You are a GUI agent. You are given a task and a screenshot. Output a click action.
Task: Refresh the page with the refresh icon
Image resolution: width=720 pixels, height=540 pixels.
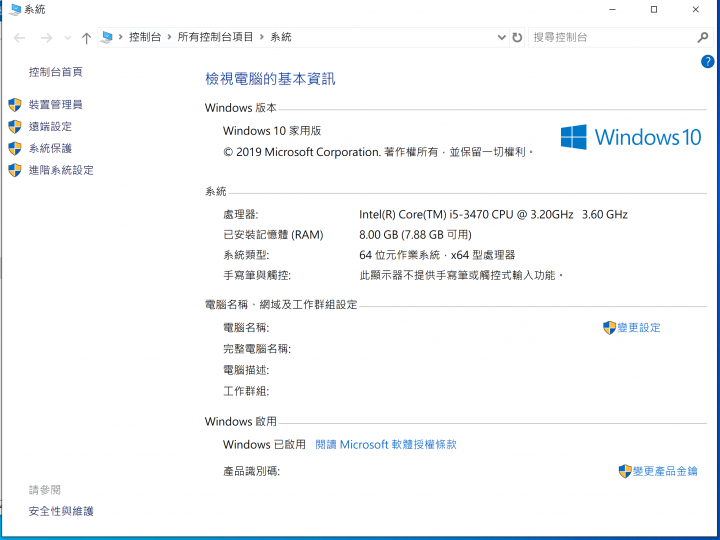click(x=517, y=38)
